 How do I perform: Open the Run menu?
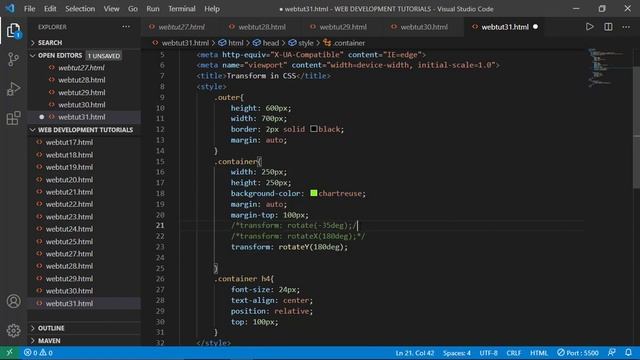(153, 9)
